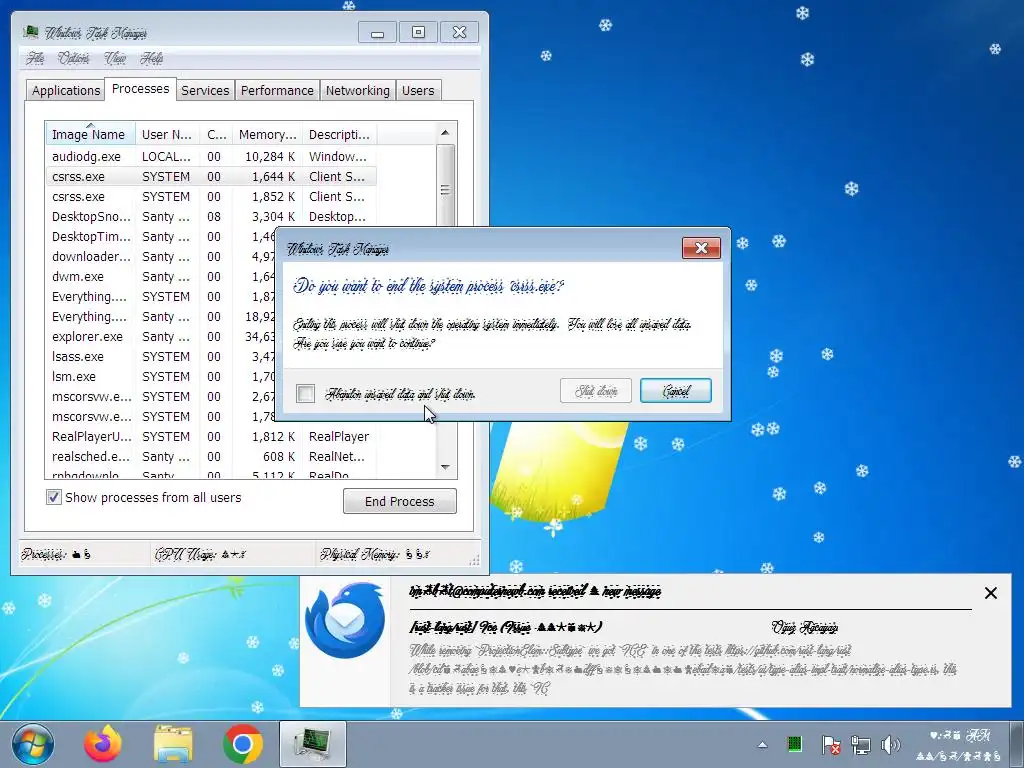1024x768 pixels.
Task: Open the Help menu in Task Manager
Action: 152,58
